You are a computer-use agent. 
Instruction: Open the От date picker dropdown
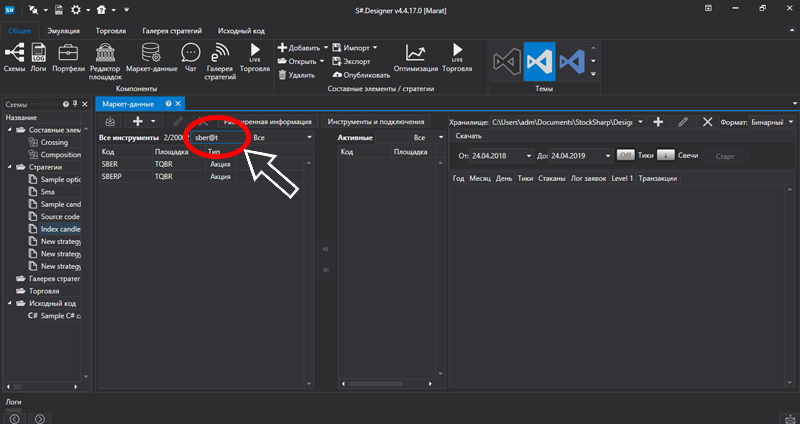[525, 156]
